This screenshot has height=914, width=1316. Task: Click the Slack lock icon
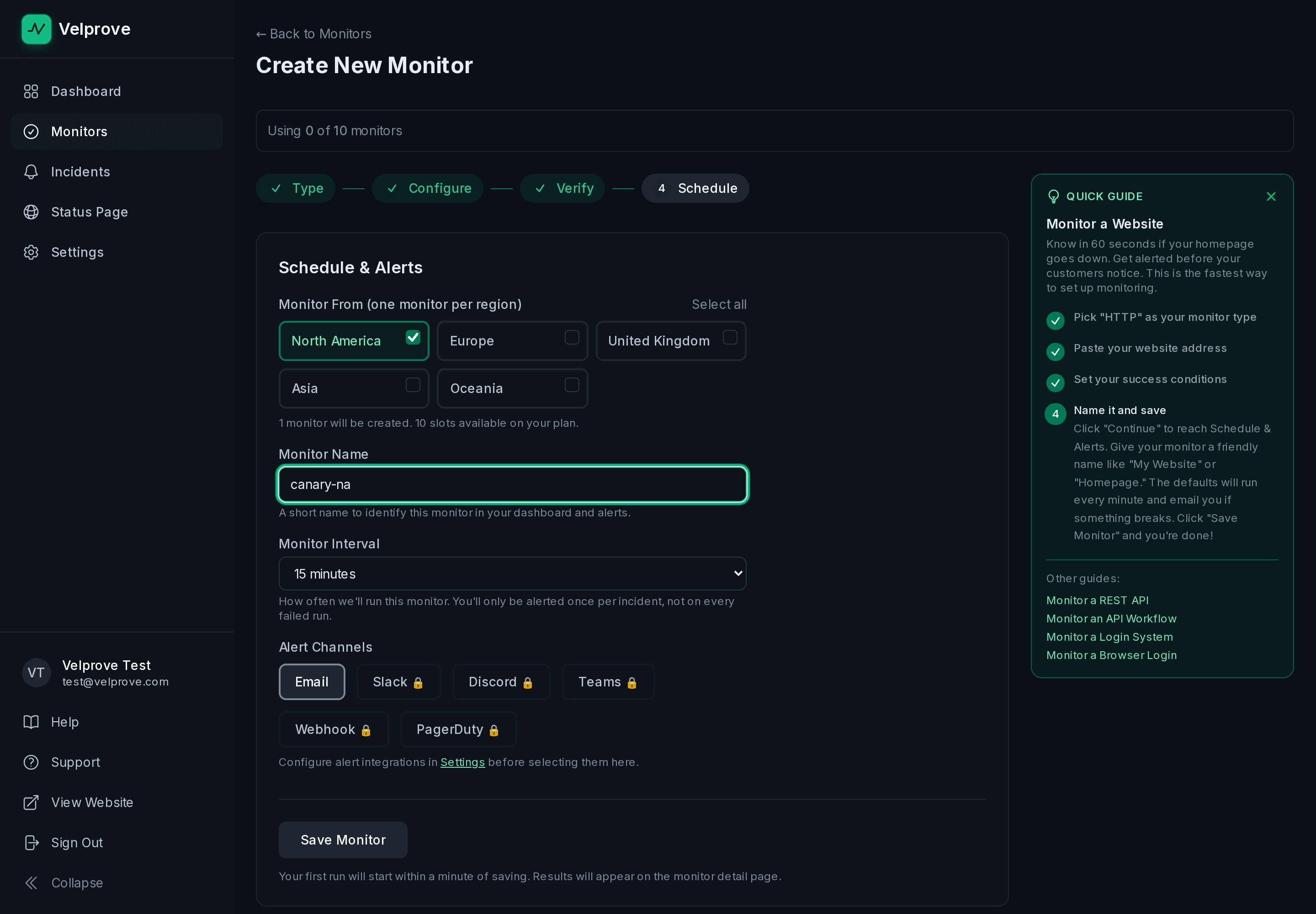click(x=418, y=682)
